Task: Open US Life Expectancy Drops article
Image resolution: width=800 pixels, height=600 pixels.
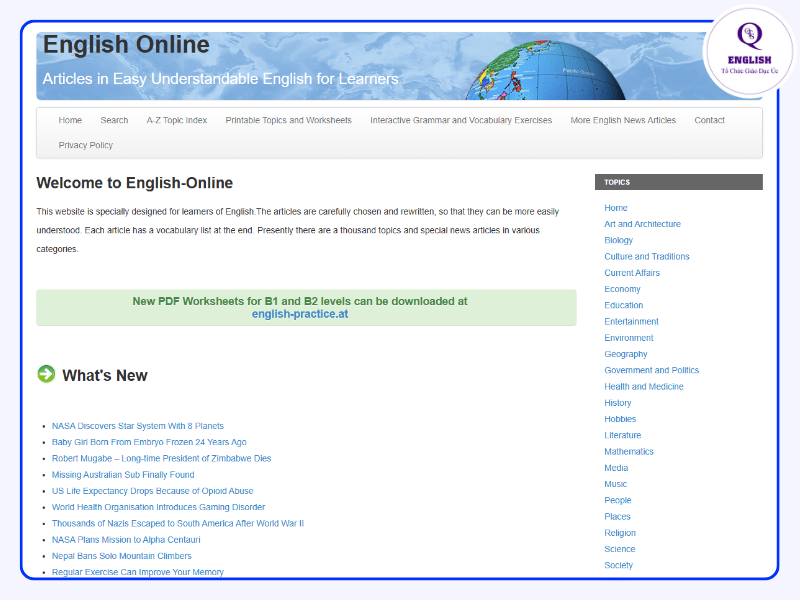Action: [x=153, y=491]
